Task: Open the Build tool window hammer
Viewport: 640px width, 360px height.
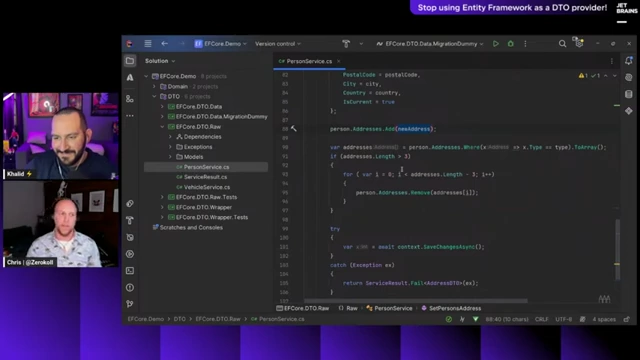Action: pyautogui.click(x=130, y=220)
